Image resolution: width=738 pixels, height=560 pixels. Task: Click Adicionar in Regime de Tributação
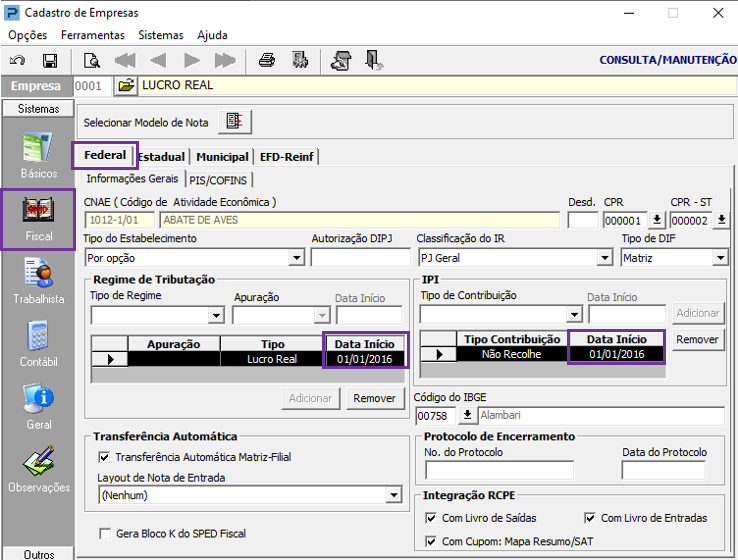pos(311,398)
